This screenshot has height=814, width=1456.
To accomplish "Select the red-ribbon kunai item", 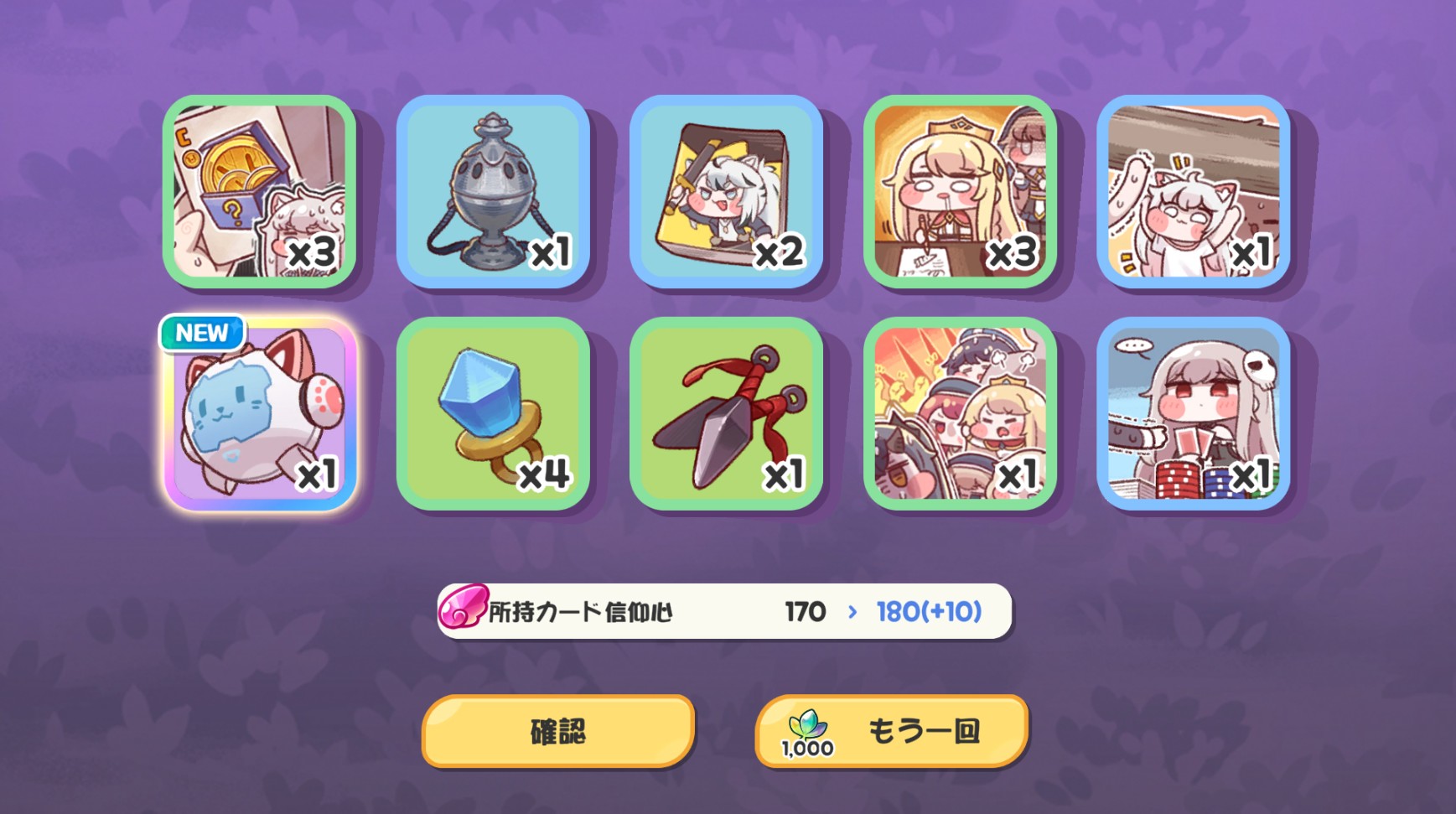I will coord(726,414).
